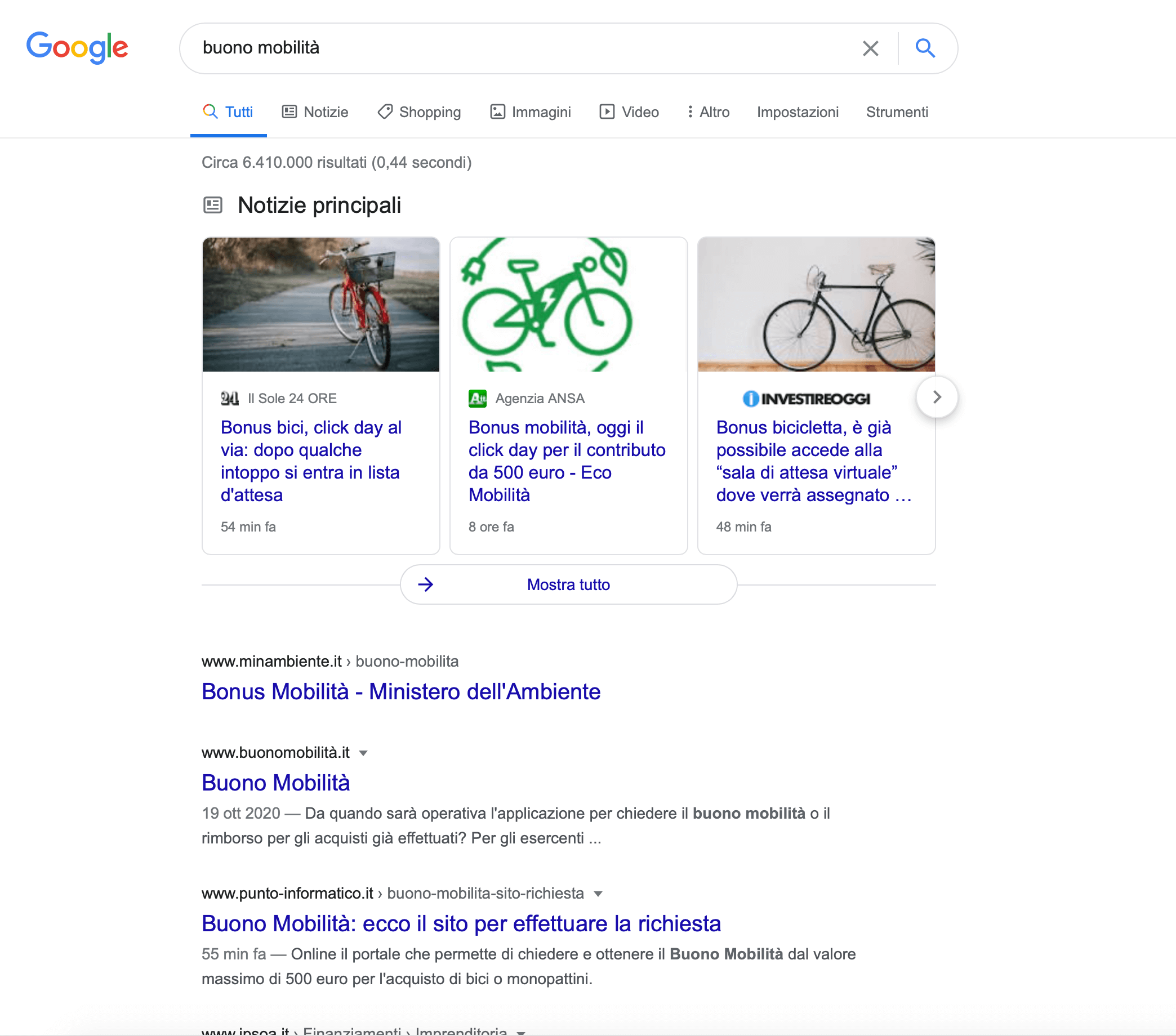
Task: Clear the search box with the X icon
Action: click(871, 48)
